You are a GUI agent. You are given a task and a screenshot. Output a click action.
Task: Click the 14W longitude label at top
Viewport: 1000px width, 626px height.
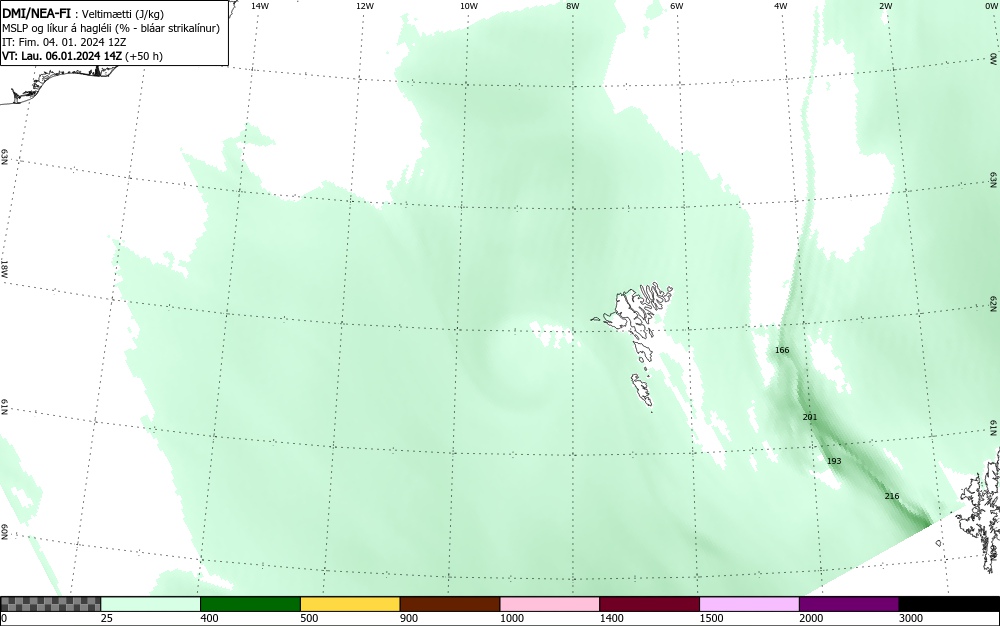point(260,6)
